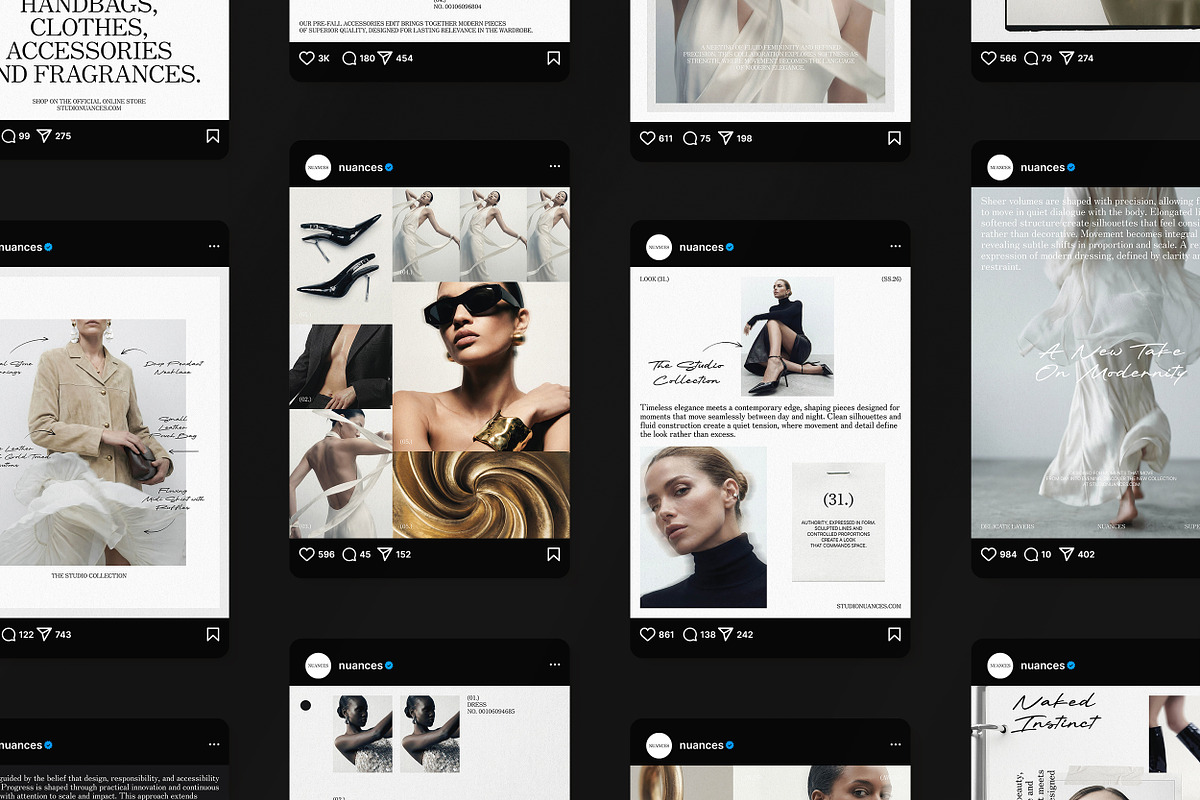Open more options on beige jacket post
Image resolution: width=1200 pixels, height=800 pixels.
[x=213, y=246]
